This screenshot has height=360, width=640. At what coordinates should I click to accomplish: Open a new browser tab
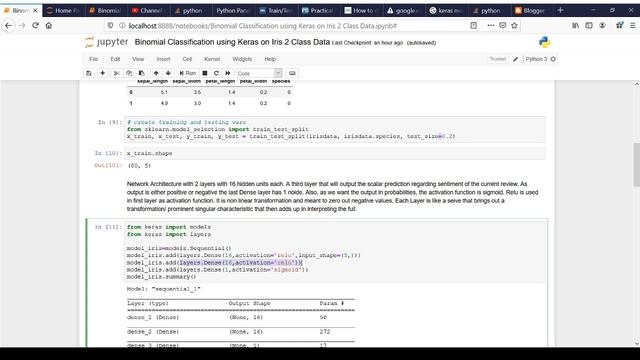[560, 10]
